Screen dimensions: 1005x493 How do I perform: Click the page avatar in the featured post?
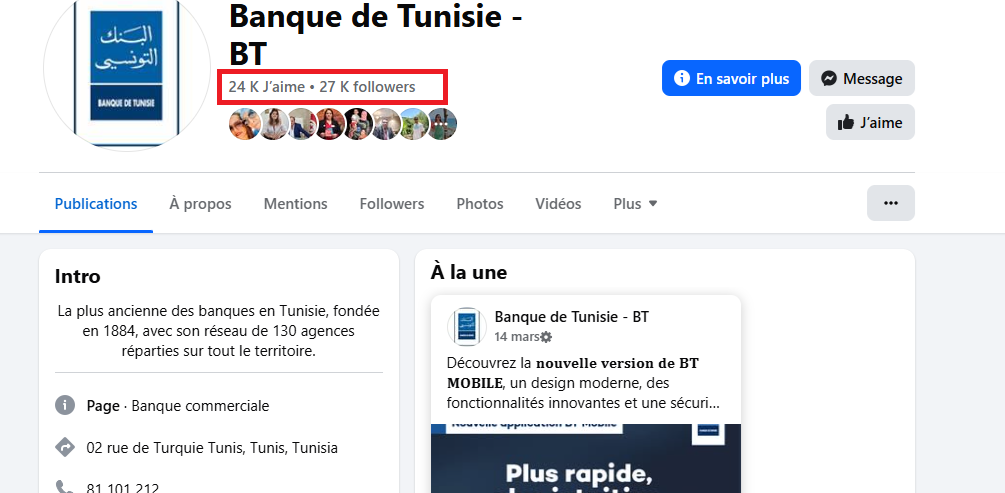(x=467, y=327)
